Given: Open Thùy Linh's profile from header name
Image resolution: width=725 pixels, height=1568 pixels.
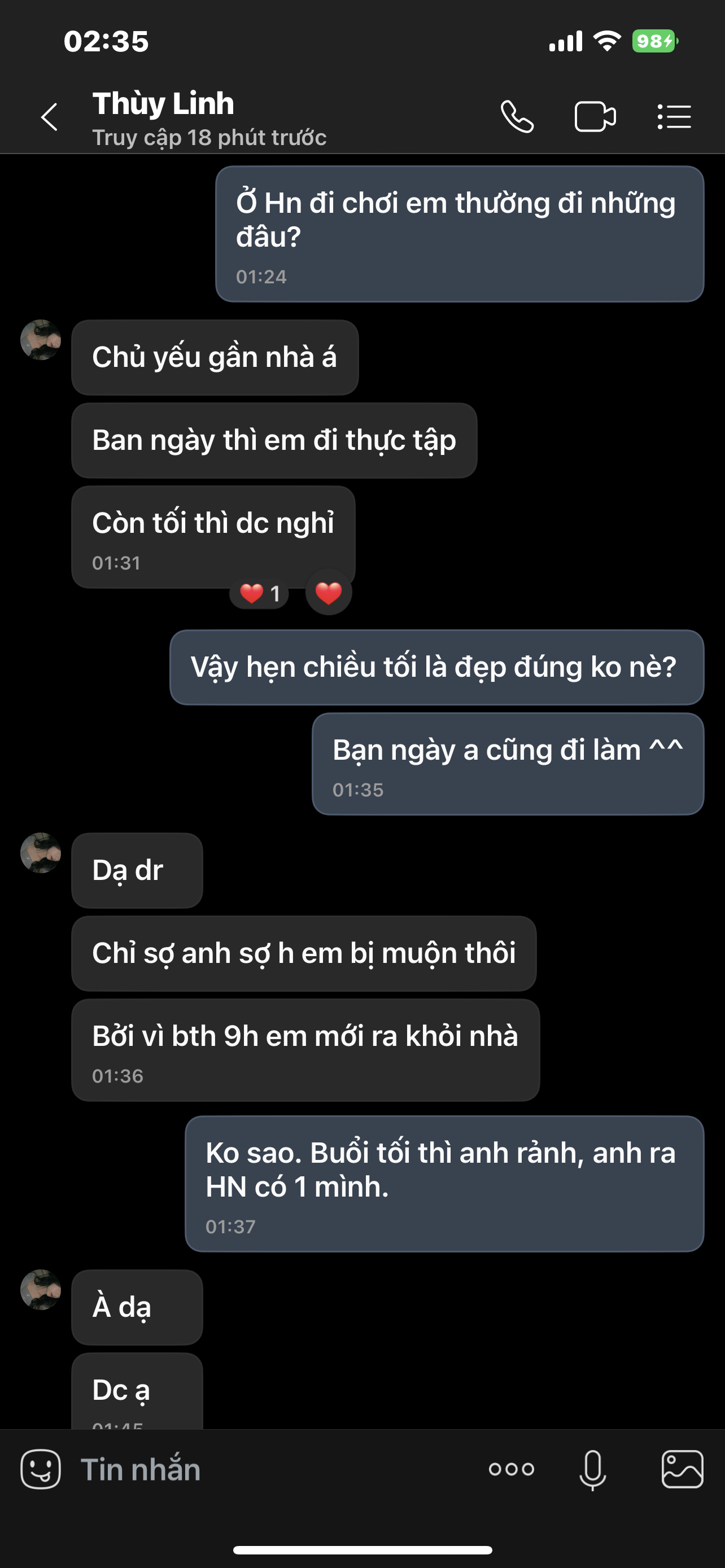Looking at the screenshot, I should tap(163, 104).
